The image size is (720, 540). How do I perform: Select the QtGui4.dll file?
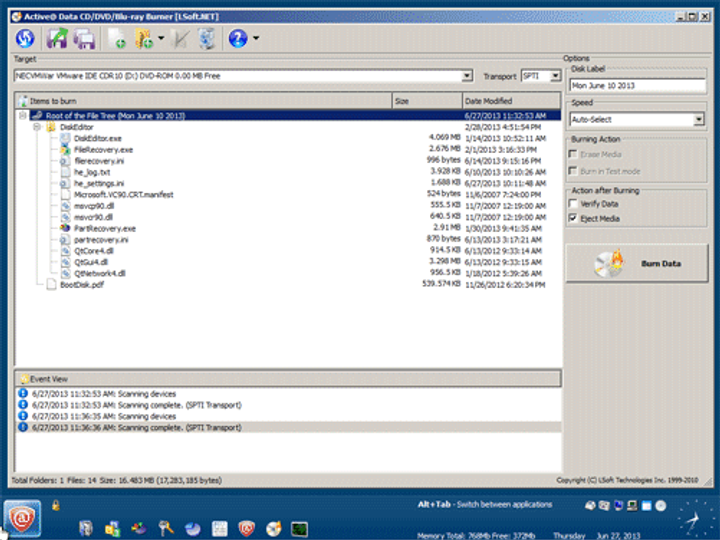91,262
